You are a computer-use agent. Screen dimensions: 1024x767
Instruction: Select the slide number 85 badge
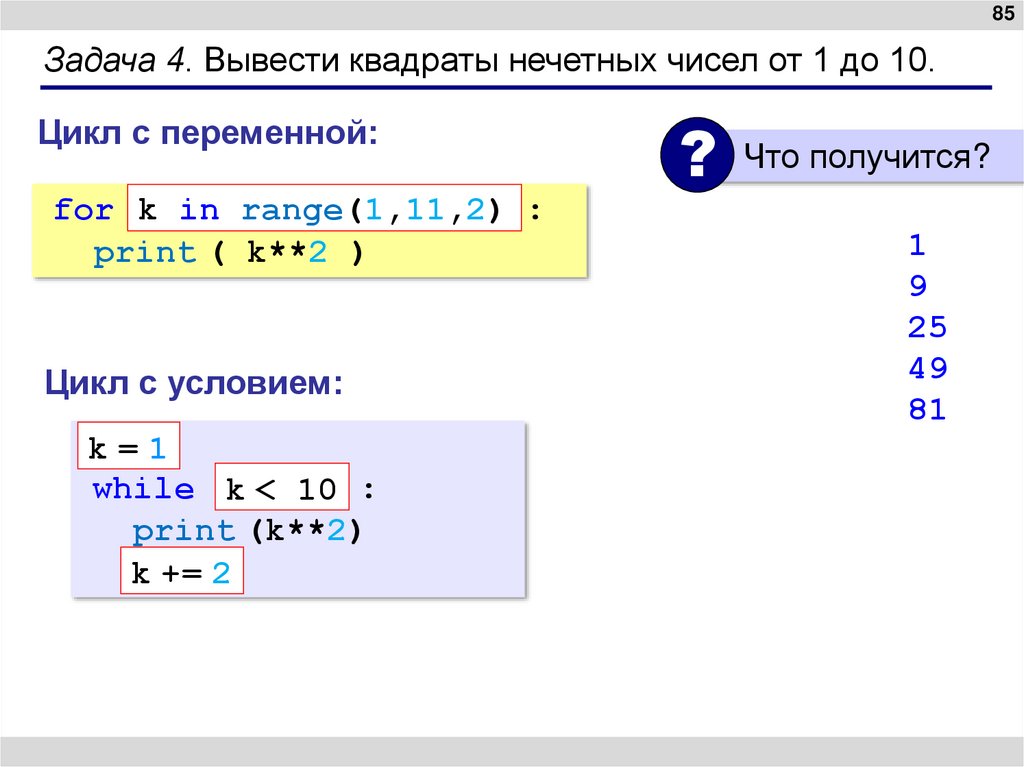[1003, 14]
